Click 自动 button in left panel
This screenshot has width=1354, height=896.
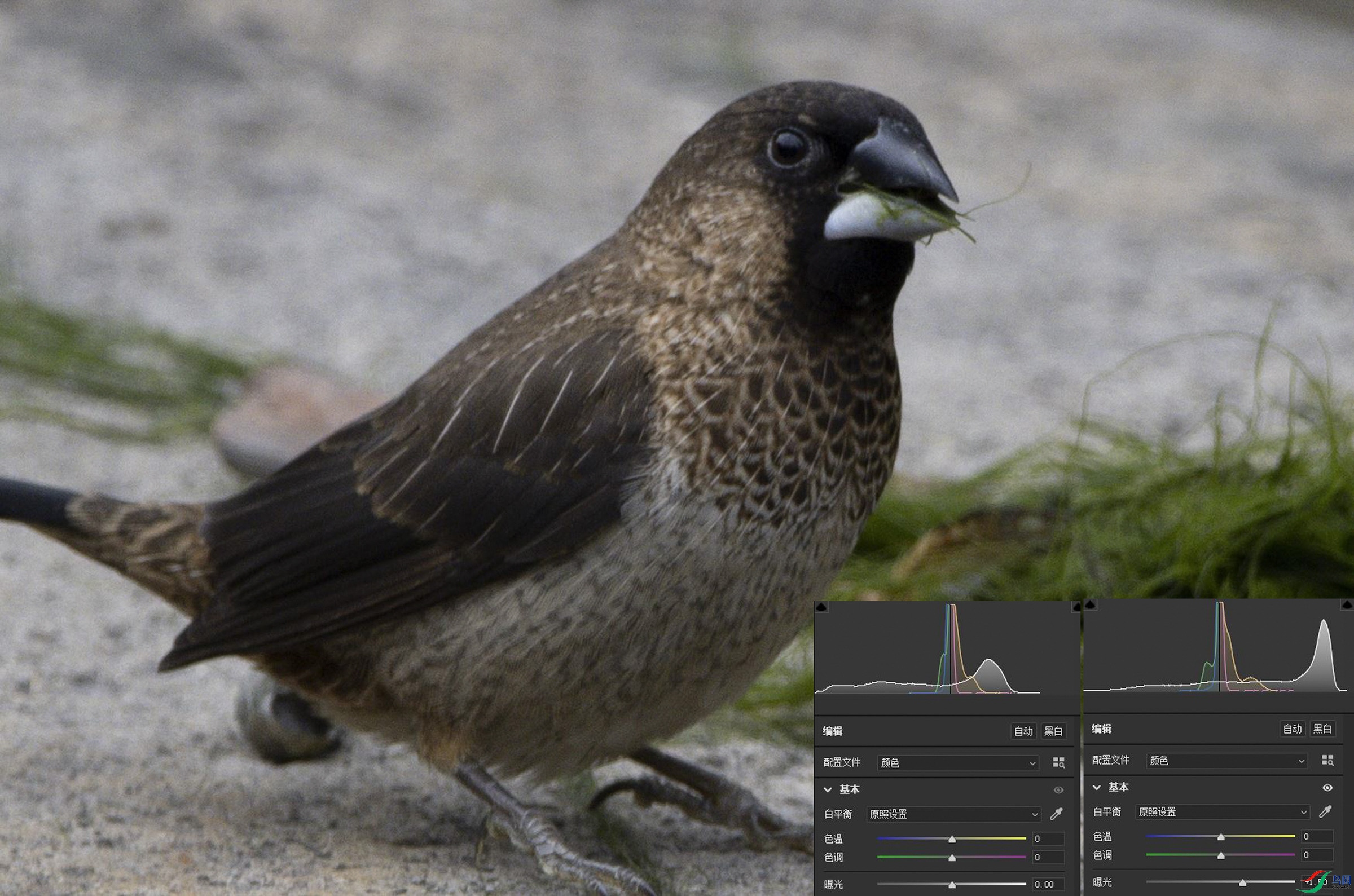[1023, 731]
